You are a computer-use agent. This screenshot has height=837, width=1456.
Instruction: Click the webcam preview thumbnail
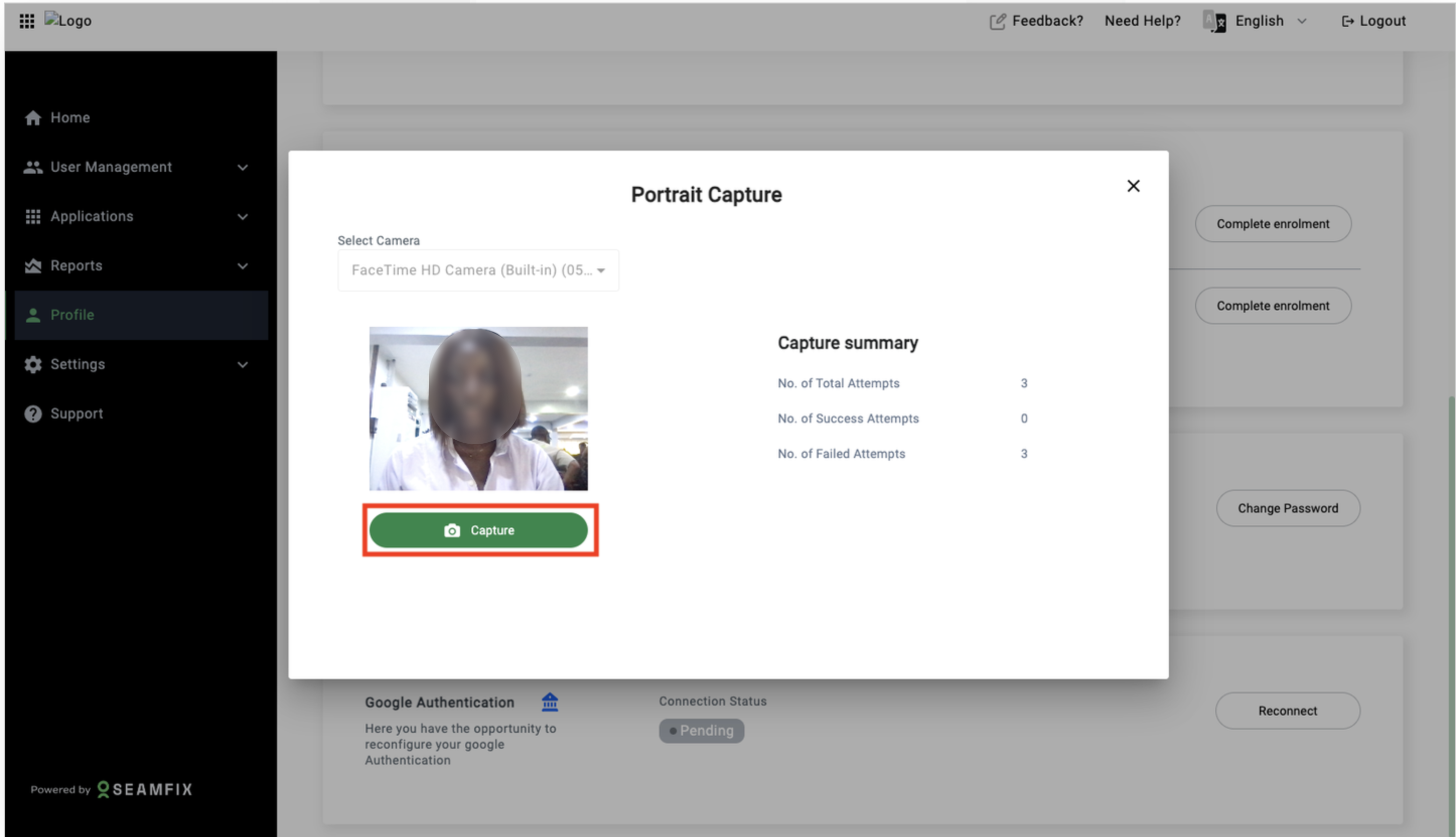tap(478, 409)
